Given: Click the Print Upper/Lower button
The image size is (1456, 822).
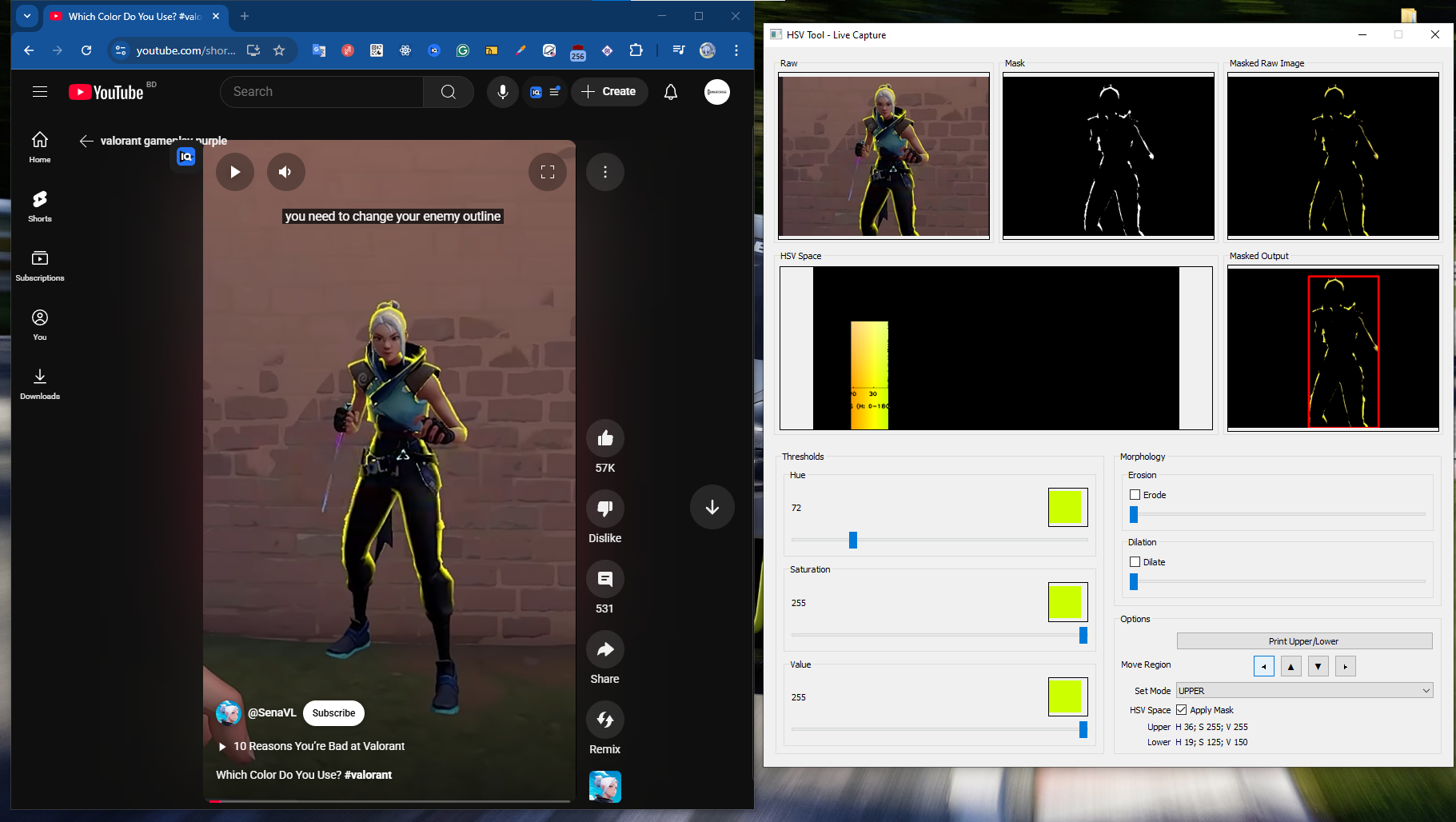Looking at the screenshot, I should (1304, 641).
